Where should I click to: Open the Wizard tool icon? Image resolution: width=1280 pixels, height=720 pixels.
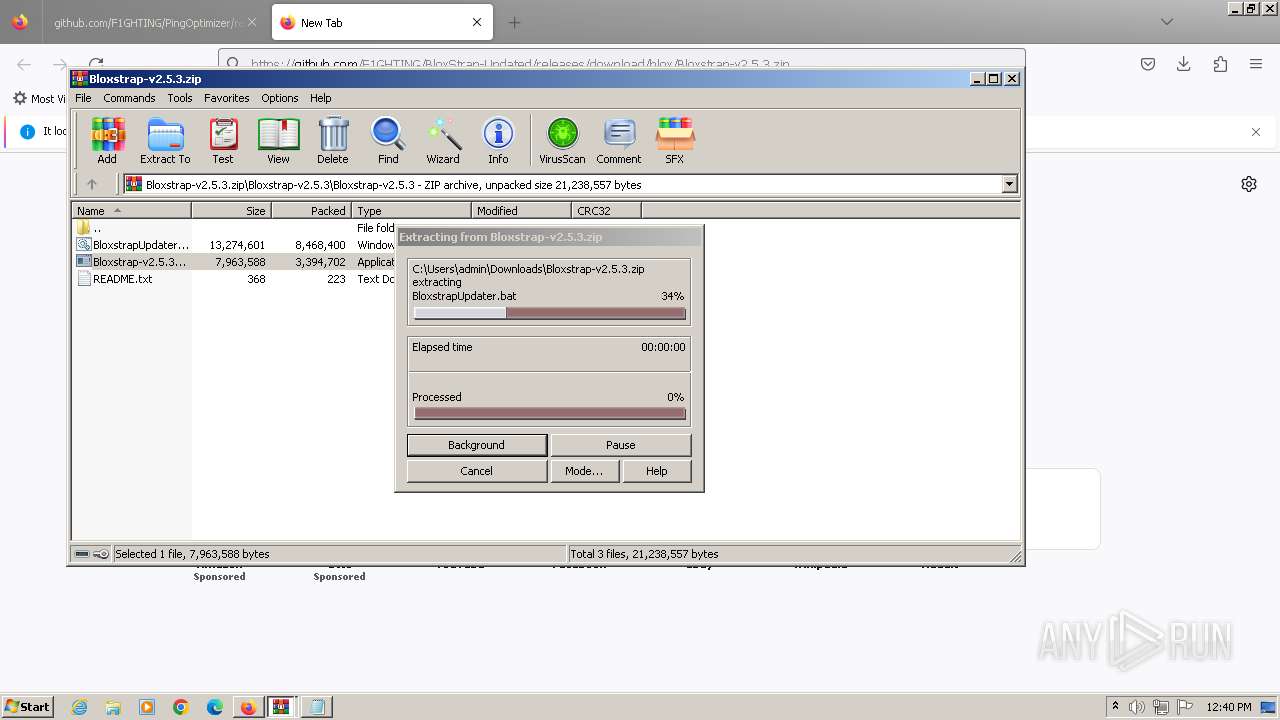pyautogui.click(x=443, y=140)
